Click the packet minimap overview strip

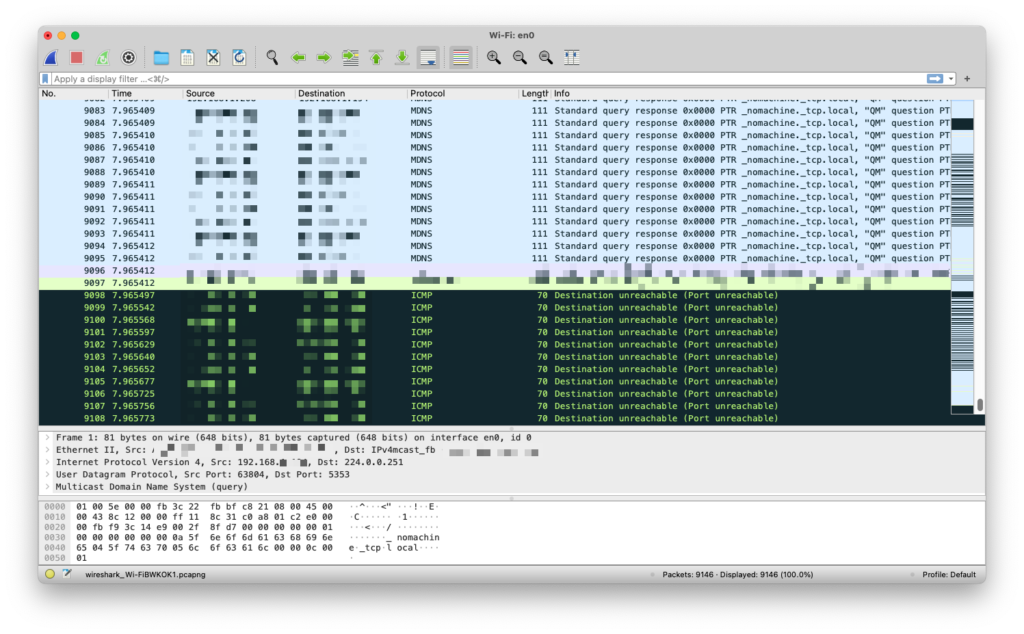pyautogui.click(x=963, y=257)
